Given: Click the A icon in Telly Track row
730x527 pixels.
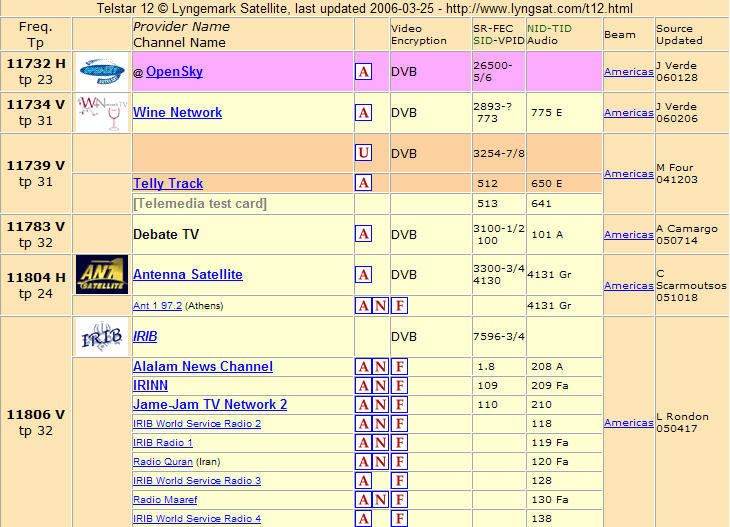Looking at the screenshot, I should point(364,183).
